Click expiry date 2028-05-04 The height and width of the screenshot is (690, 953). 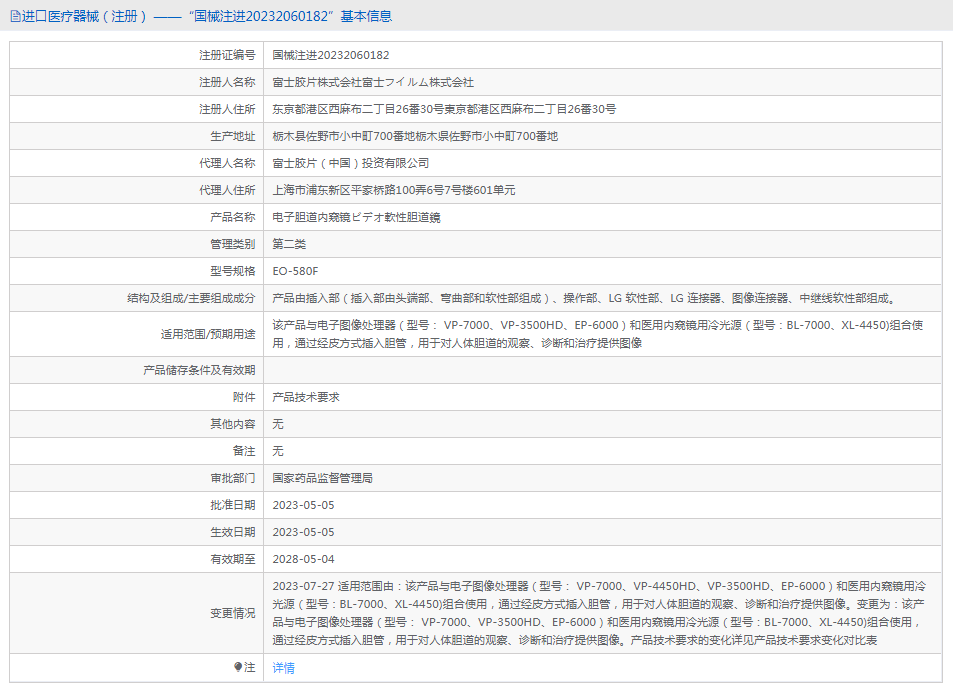click(x=303, y=559)
